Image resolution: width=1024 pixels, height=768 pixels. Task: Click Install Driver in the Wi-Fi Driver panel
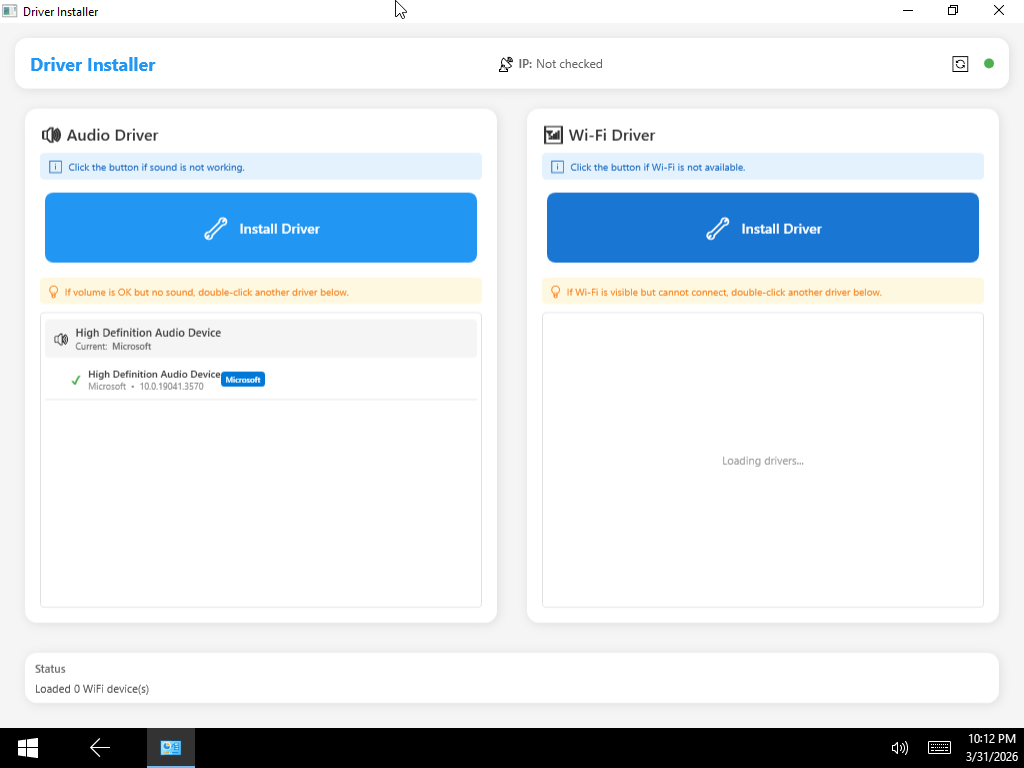coord(762,228)
